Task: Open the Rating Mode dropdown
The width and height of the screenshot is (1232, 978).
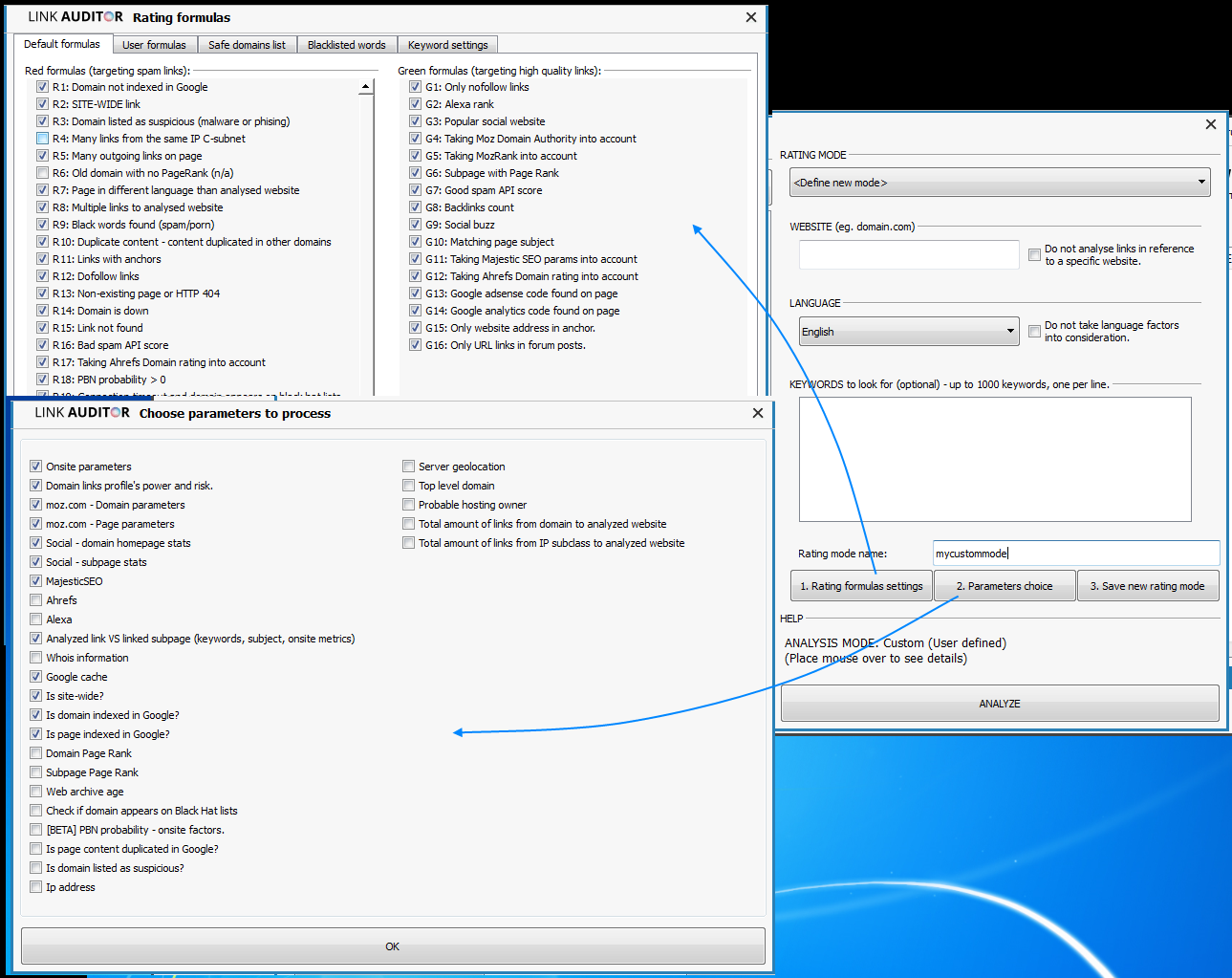Action: pyautogui.click(x=1000, y=183)
